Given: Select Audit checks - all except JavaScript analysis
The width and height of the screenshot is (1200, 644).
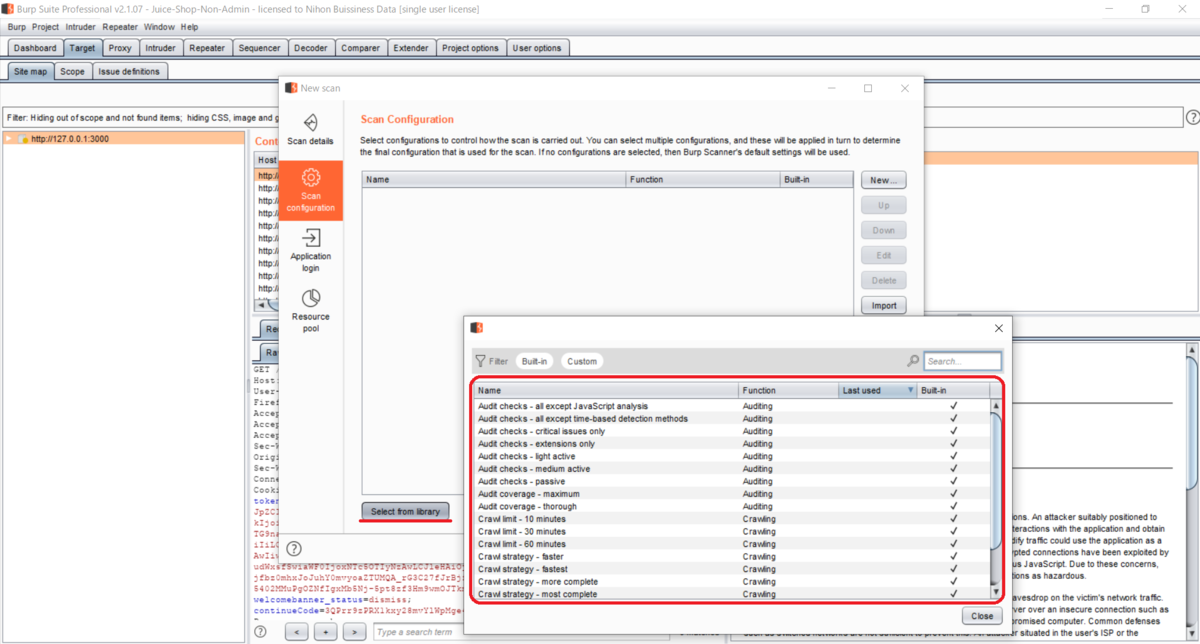Looking at the screenshot, I should (731, 406).
